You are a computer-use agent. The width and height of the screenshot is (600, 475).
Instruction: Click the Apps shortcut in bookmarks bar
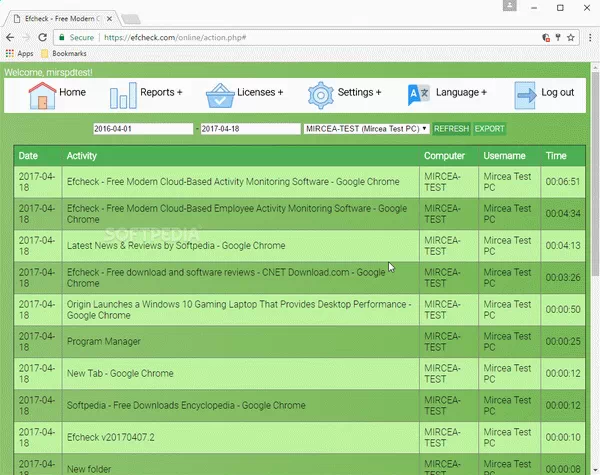tap(19, 53)
